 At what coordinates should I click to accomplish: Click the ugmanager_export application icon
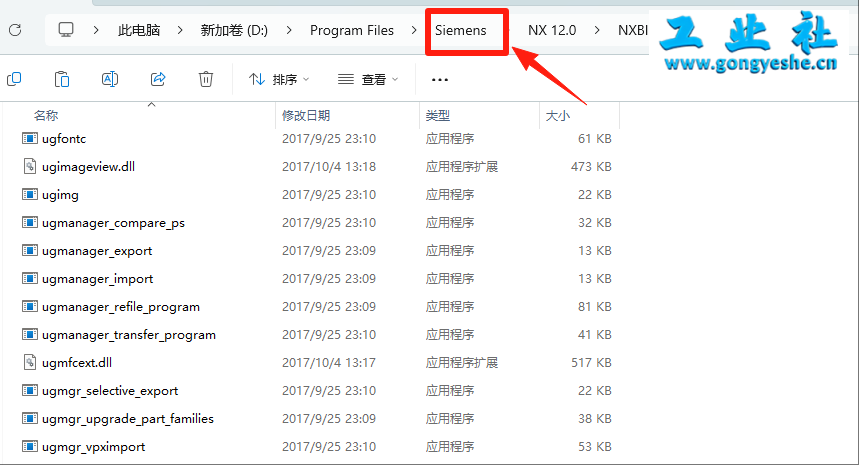pyautogui.click(x=30, y=250)
